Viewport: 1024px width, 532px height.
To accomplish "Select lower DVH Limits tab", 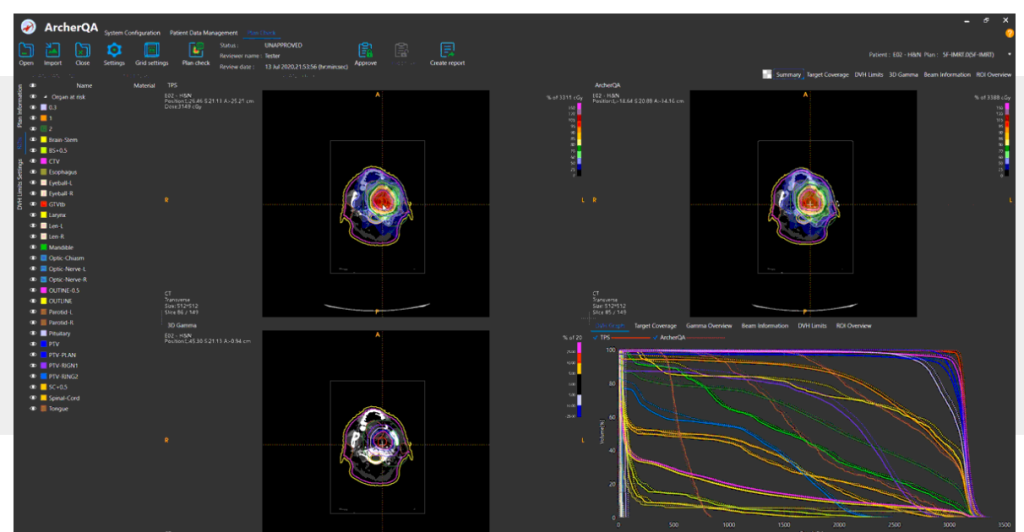I will point(812,326).
